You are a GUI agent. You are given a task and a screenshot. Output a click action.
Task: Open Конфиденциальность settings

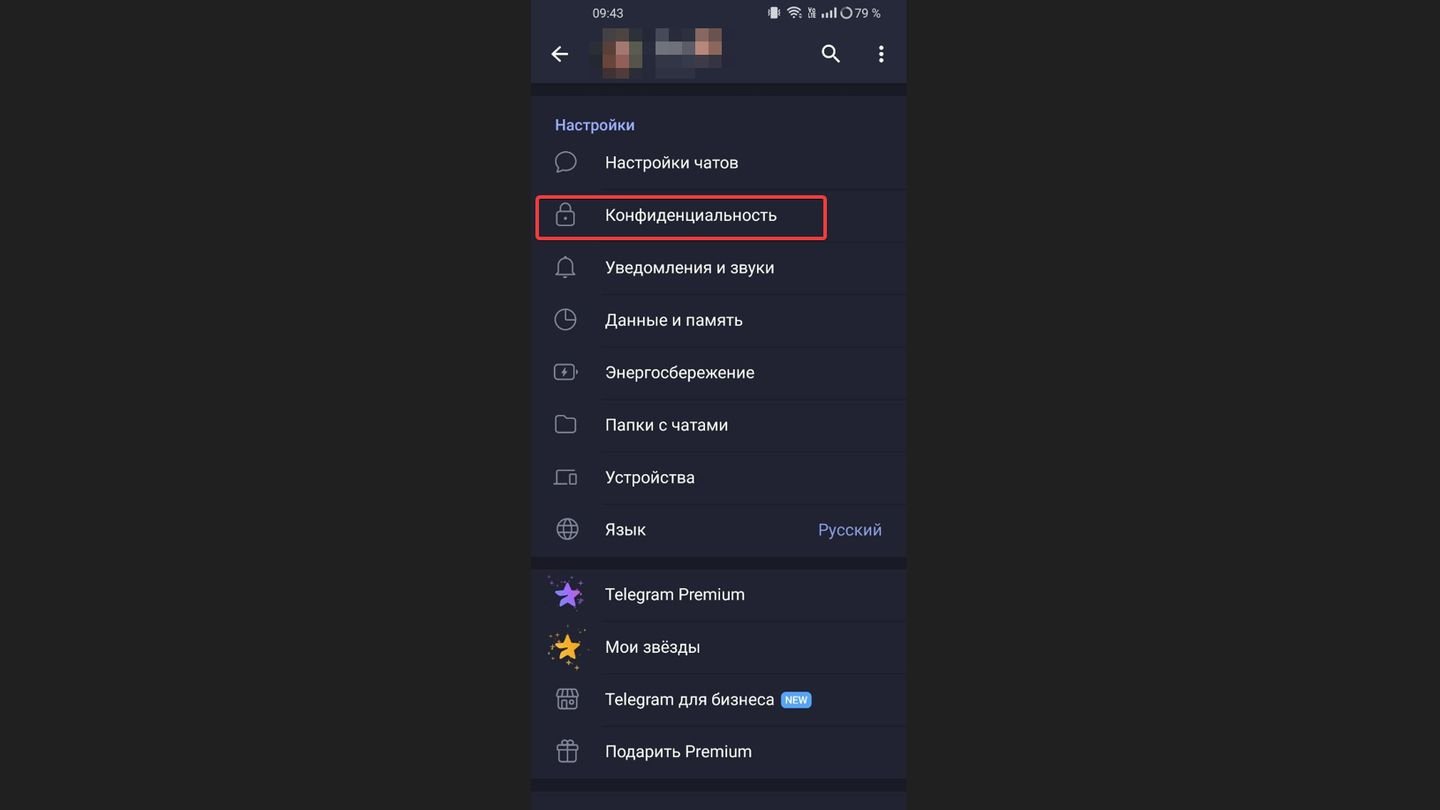click(x=692, y=215)
